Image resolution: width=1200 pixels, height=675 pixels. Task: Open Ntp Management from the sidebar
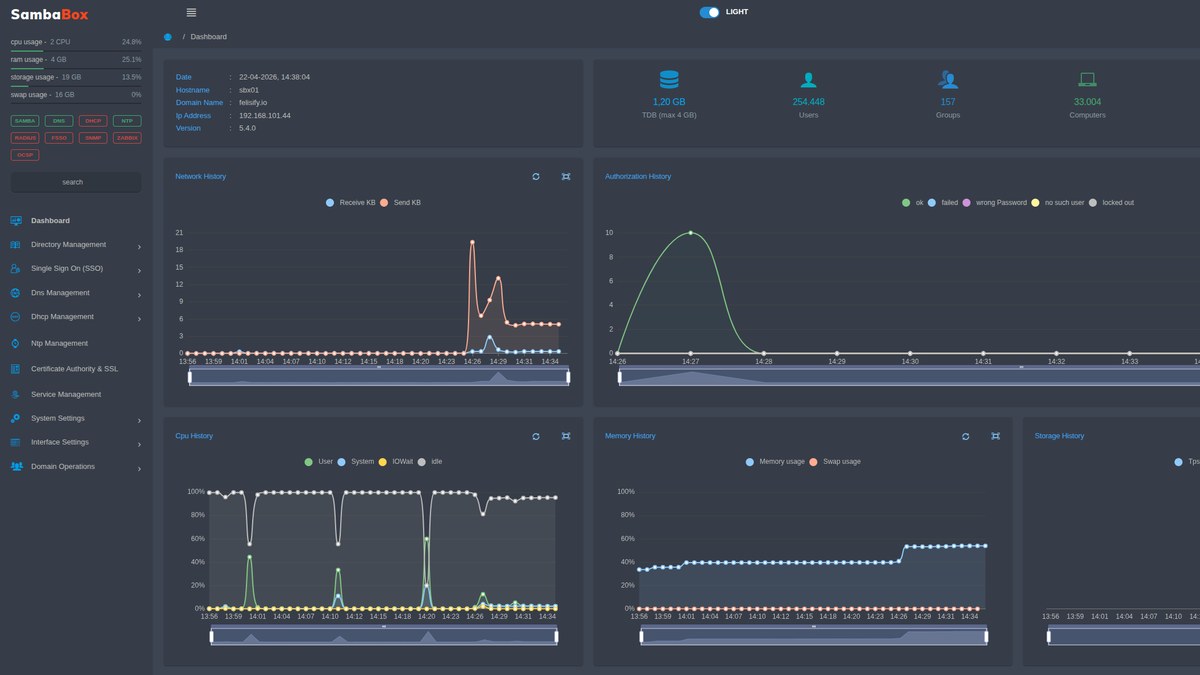[x=59, y=343]
